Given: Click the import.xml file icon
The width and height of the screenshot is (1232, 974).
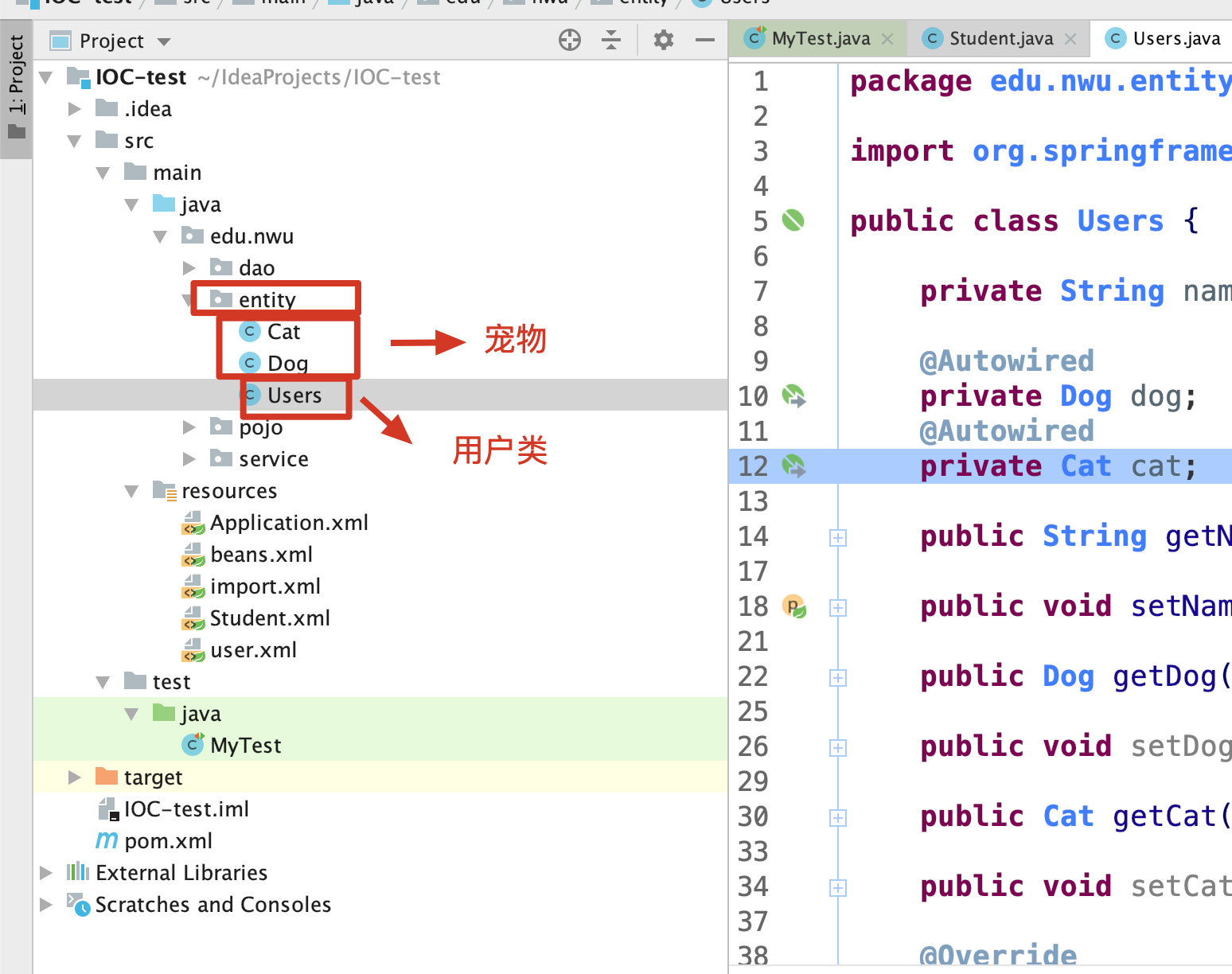Looking at the screenshot, I should 193,586.
